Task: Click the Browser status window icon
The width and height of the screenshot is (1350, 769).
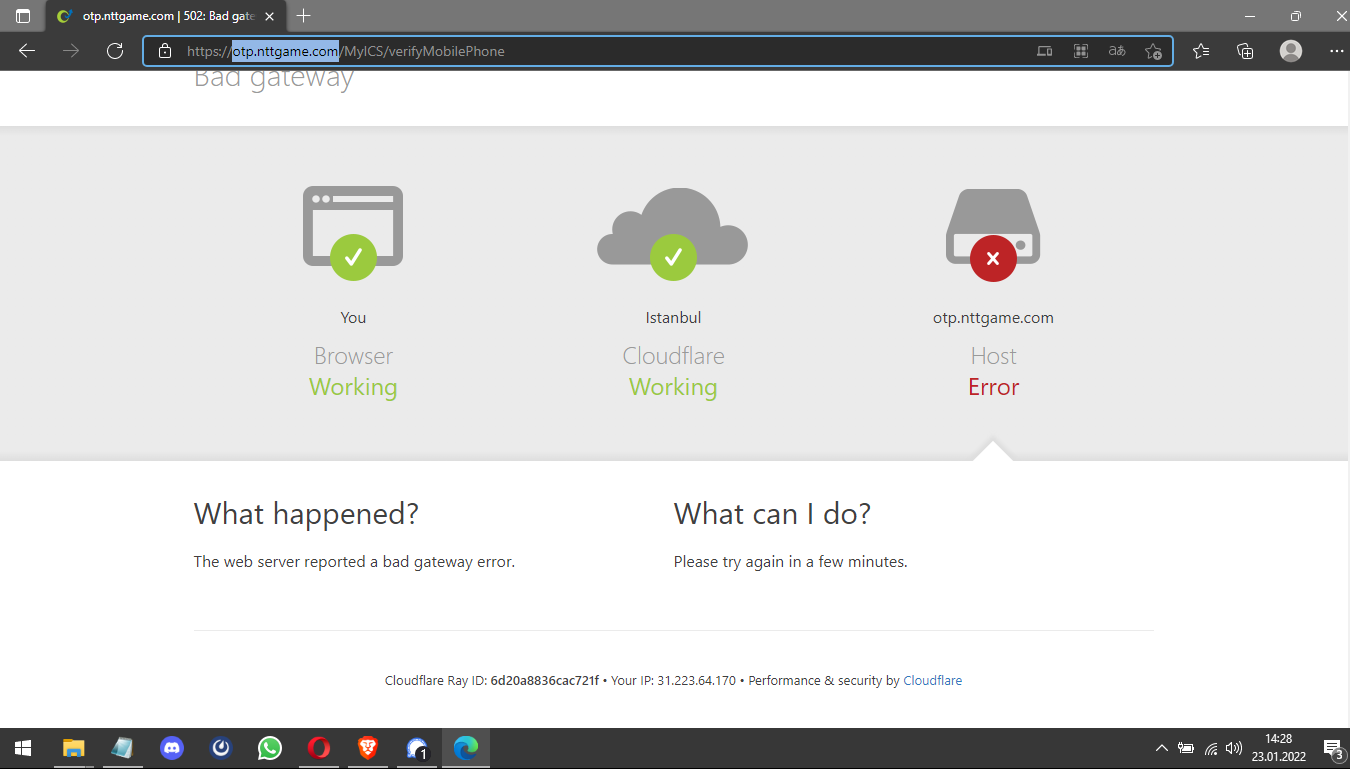Action: (353, 232)
